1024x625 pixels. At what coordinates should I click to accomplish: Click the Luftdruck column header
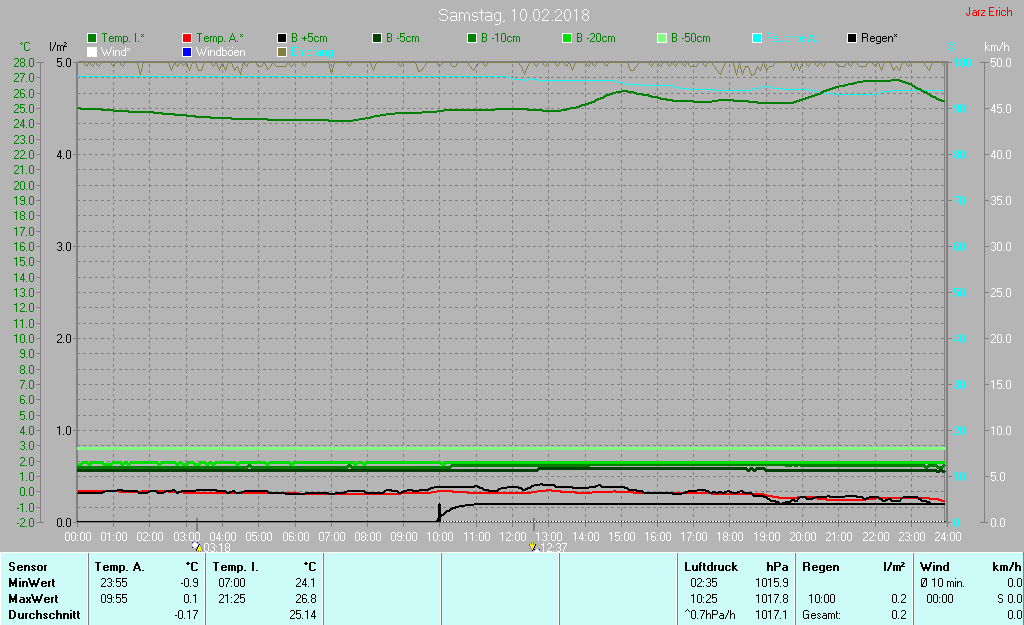pos(710,567)
